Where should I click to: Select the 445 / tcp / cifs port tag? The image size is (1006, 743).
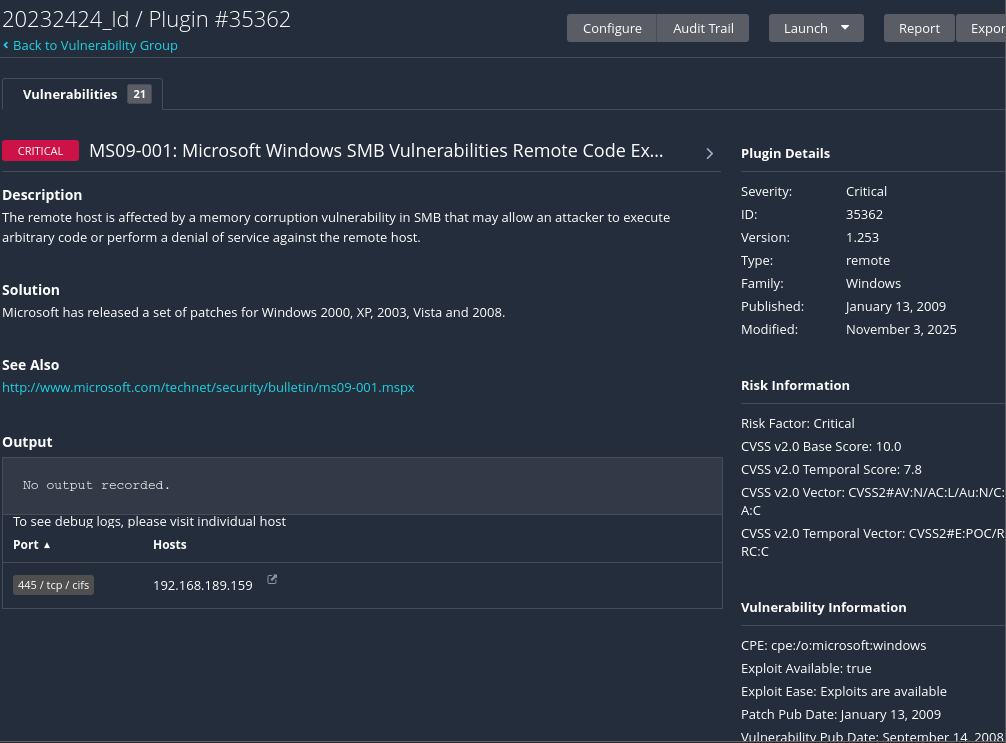[x=53, y=585]
